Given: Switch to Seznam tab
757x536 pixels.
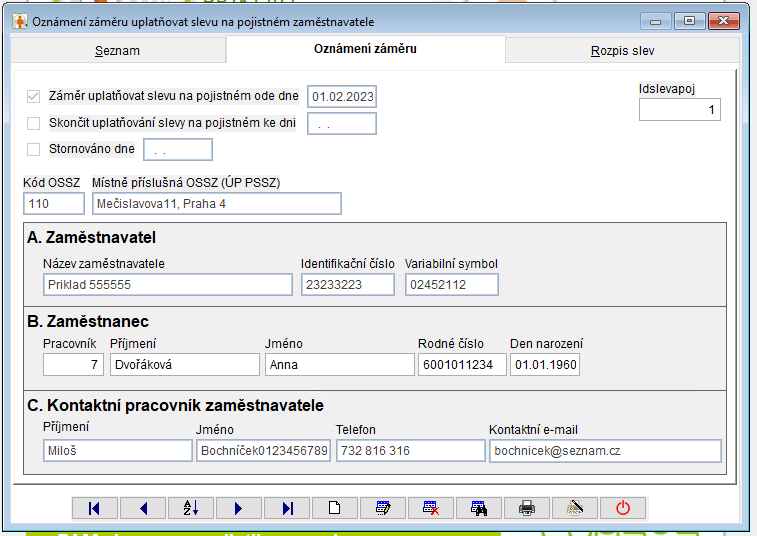Looking at the screenshot, I should (118, 51).
